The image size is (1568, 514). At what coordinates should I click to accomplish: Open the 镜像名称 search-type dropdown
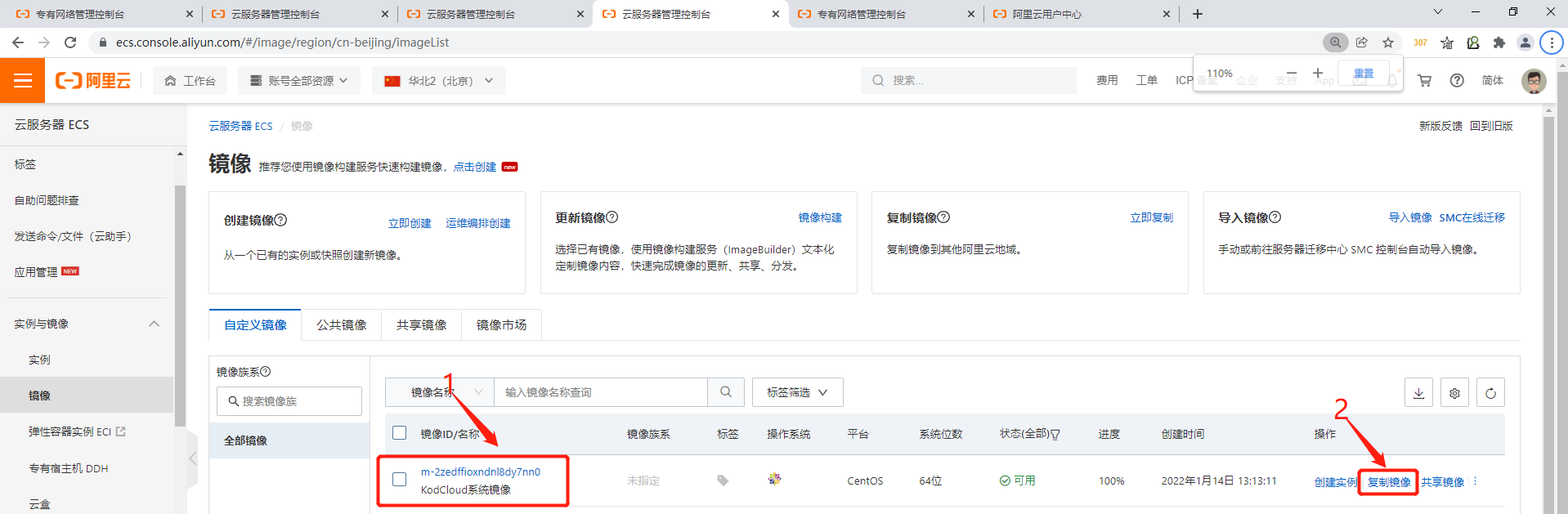[439, 392]
